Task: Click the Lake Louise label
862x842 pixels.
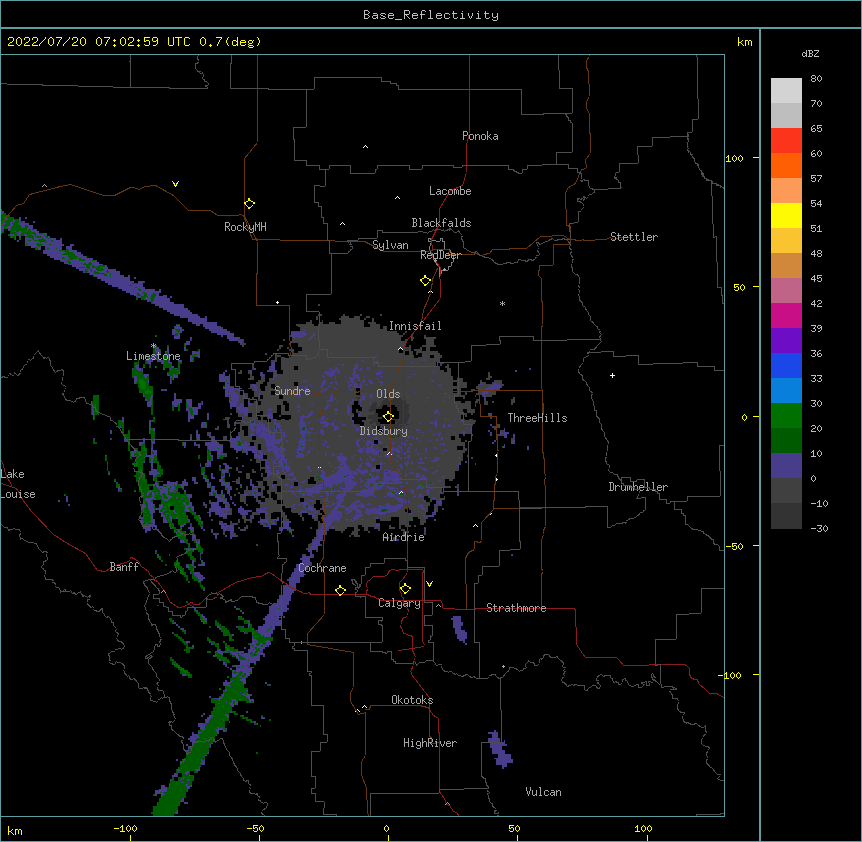Action: 18,484
